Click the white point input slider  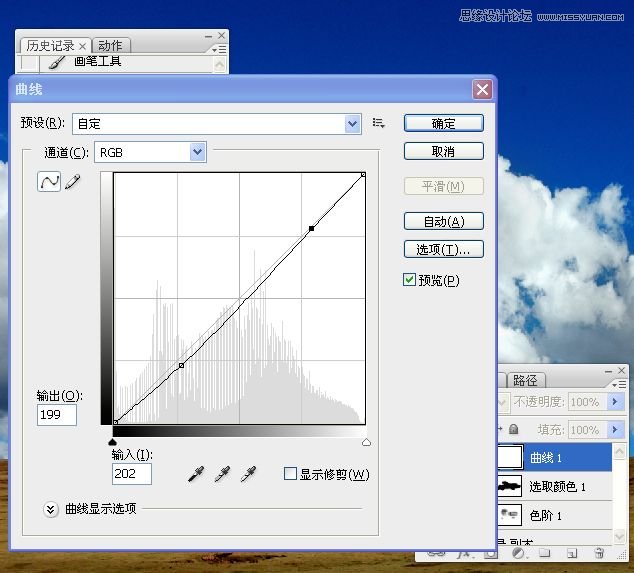click(366, 442)
